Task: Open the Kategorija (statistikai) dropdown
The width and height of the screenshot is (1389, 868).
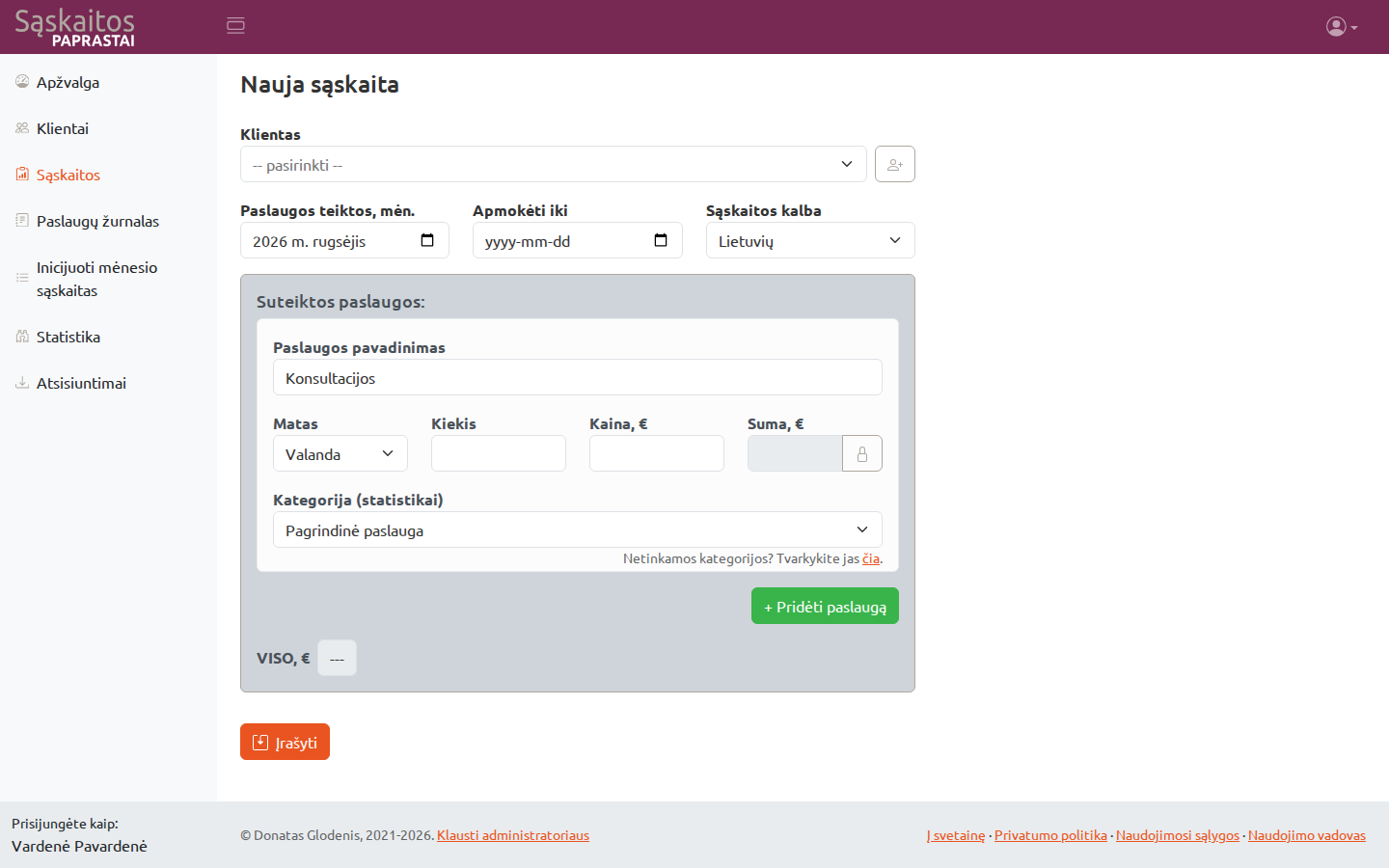Action: (x=578, y=529)
